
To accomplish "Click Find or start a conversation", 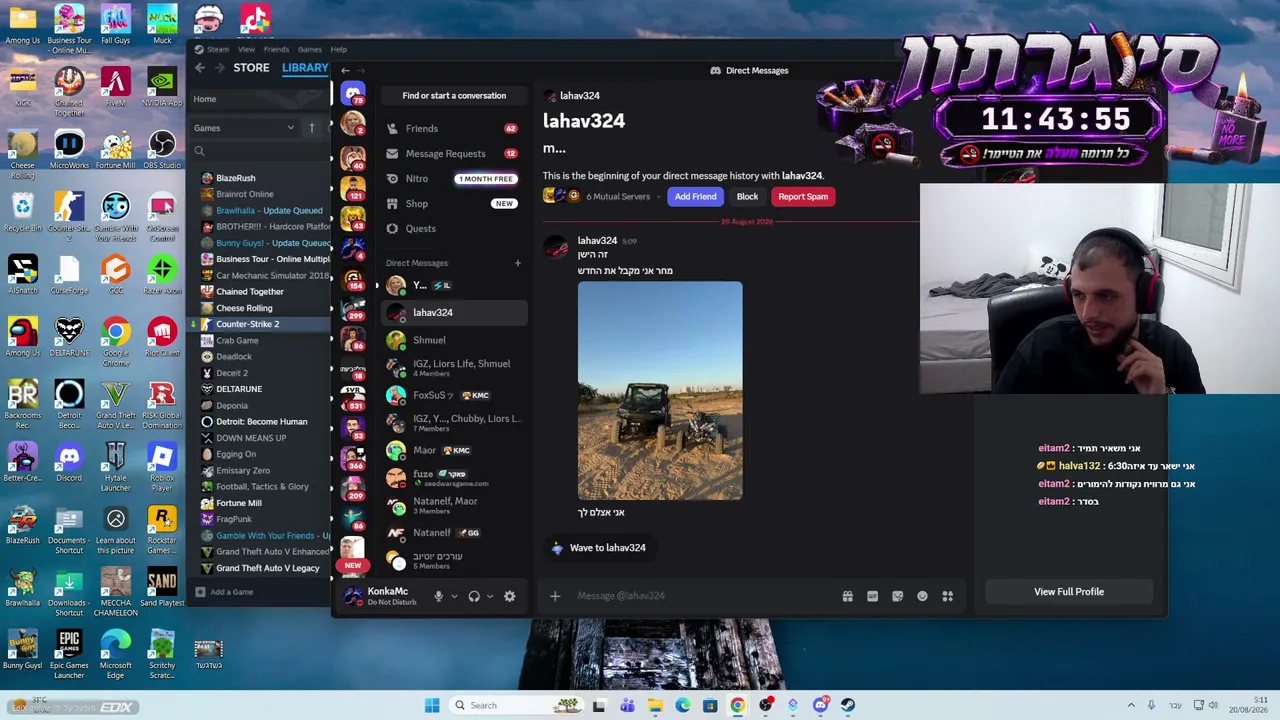I will coord(454,96).
